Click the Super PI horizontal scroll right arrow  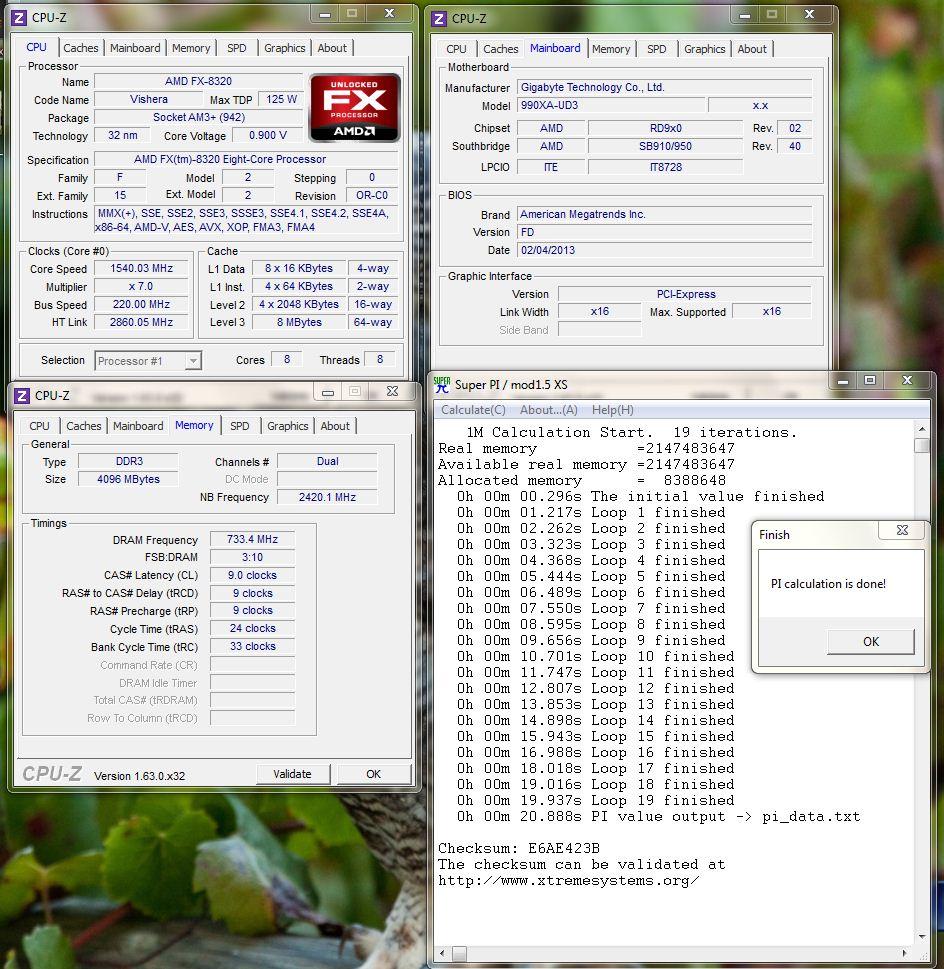904,954
